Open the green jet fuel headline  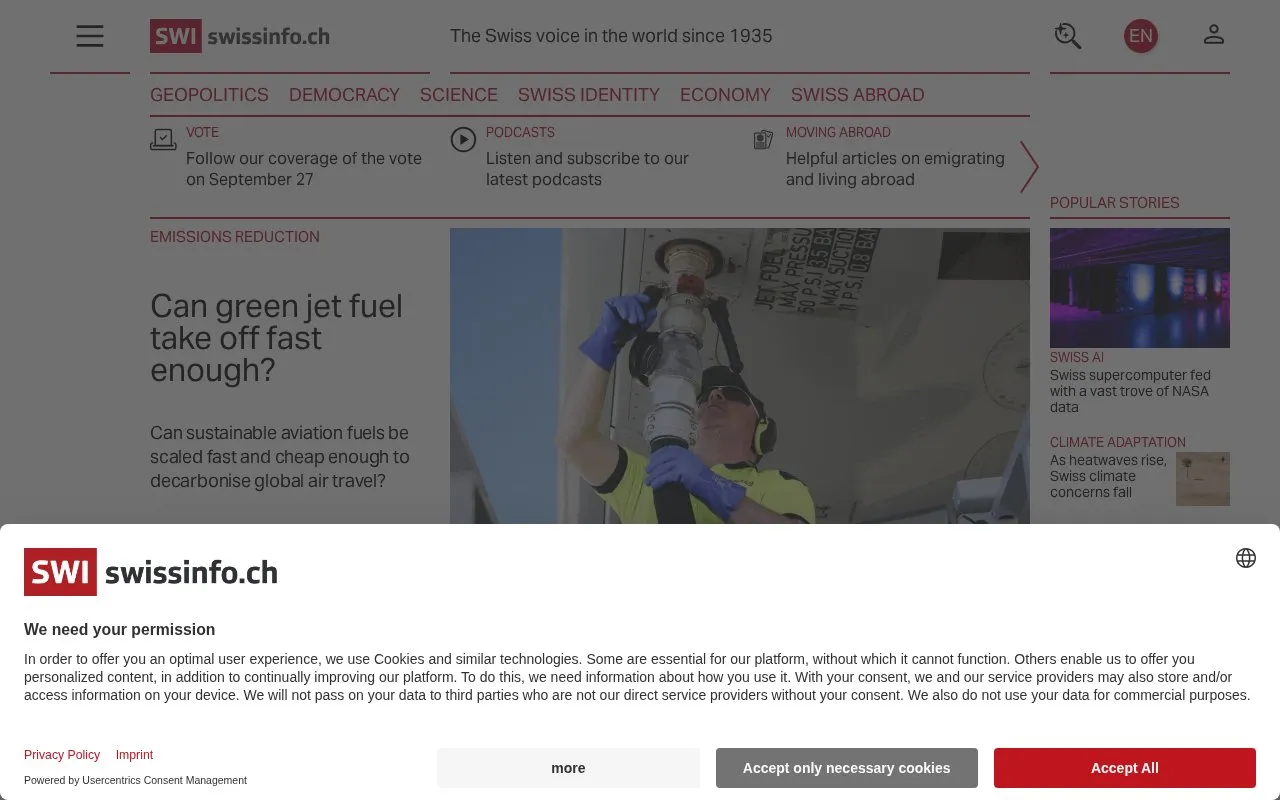click(x=277, y=338)
